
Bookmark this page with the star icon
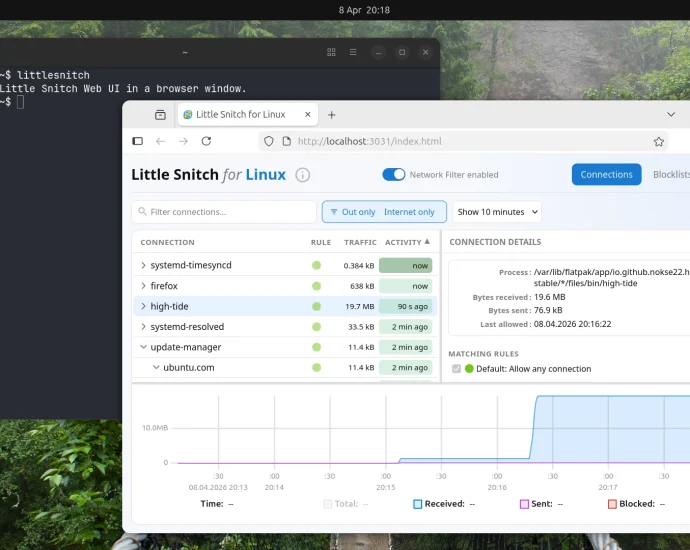coord(658,141)
